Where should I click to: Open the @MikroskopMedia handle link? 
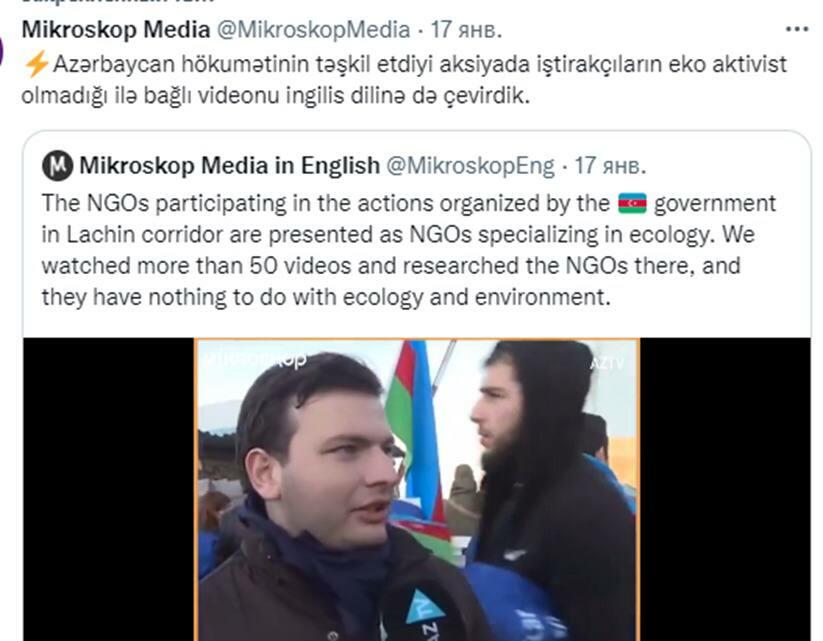point(313,29)
